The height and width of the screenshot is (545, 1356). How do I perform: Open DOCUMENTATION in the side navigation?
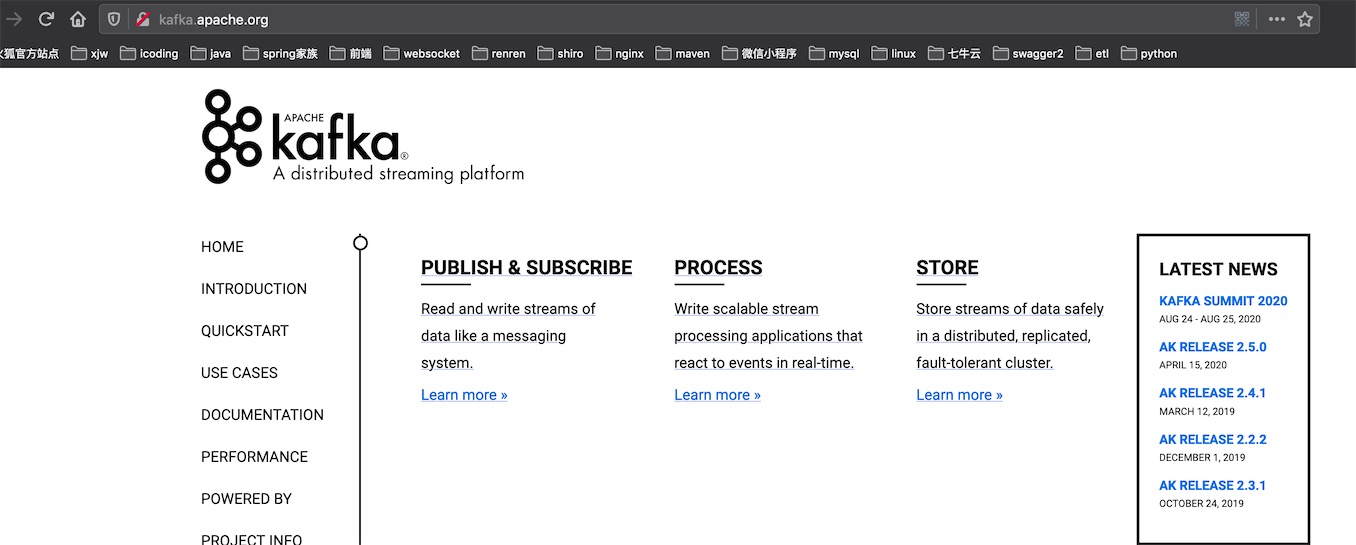(262, 415)
